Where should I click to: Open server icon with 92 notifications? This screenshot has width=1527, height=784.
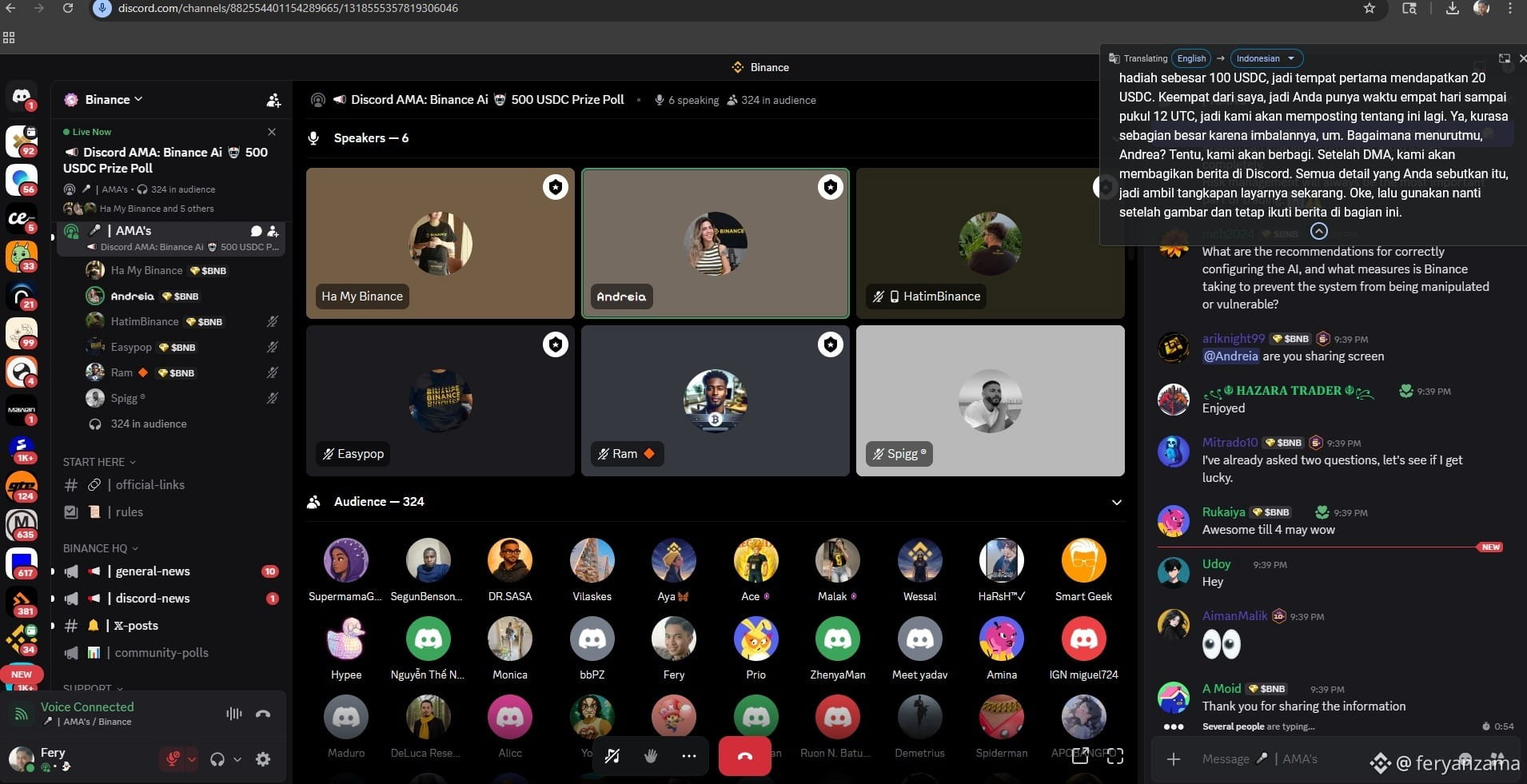(22, 141)
